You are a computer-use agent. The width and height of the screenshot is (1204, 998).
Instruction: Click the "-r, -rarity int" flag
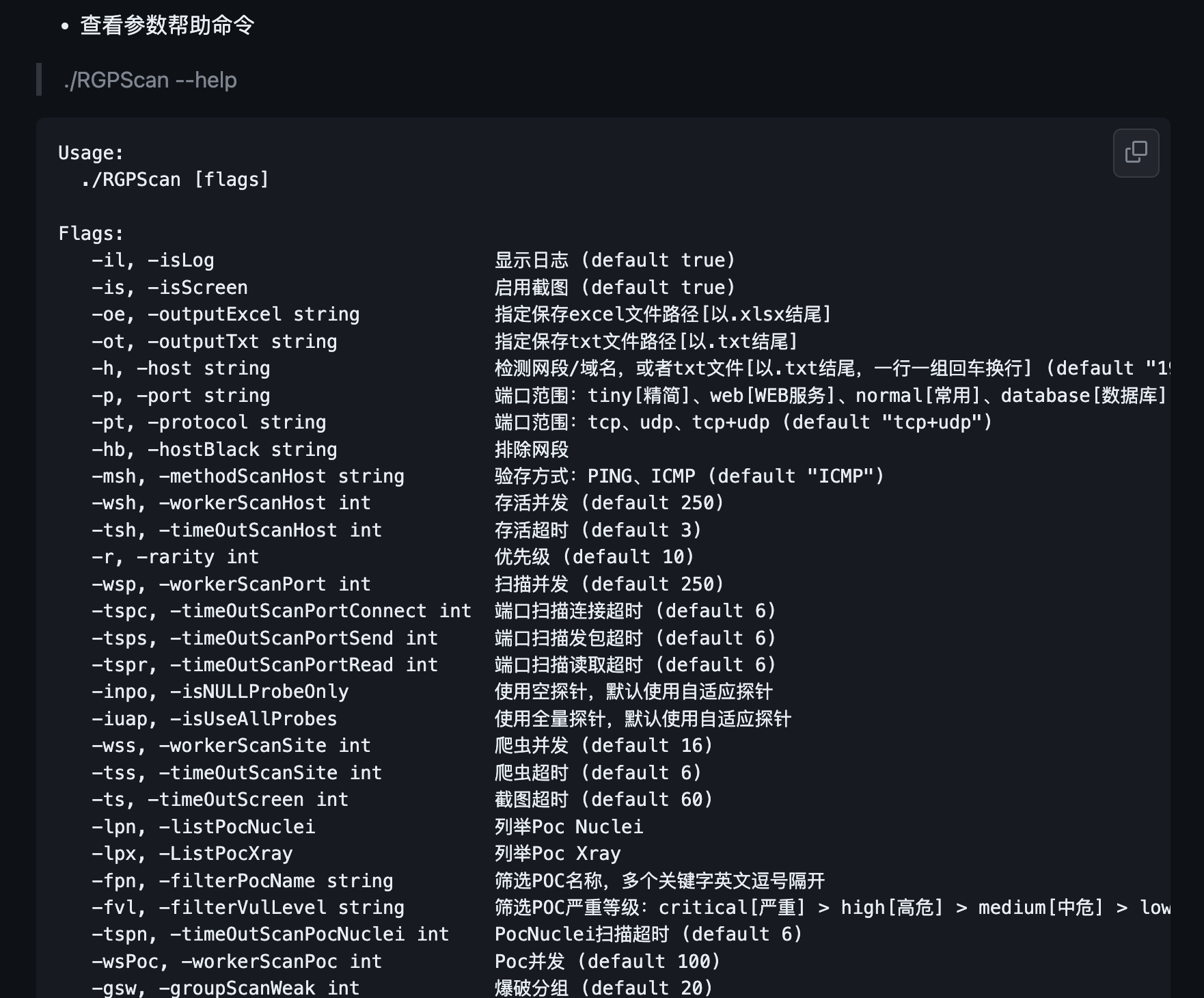click(176, 557)
